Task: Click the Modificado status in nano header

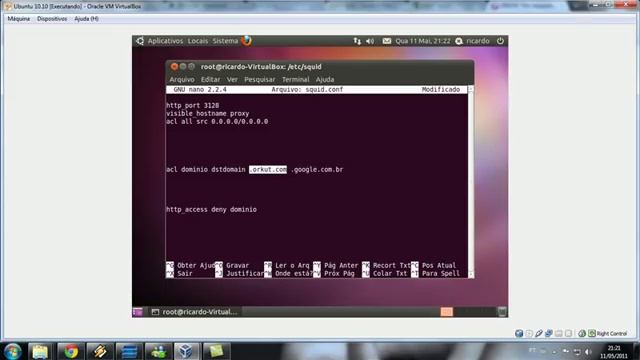Action: tap(441, 89)
